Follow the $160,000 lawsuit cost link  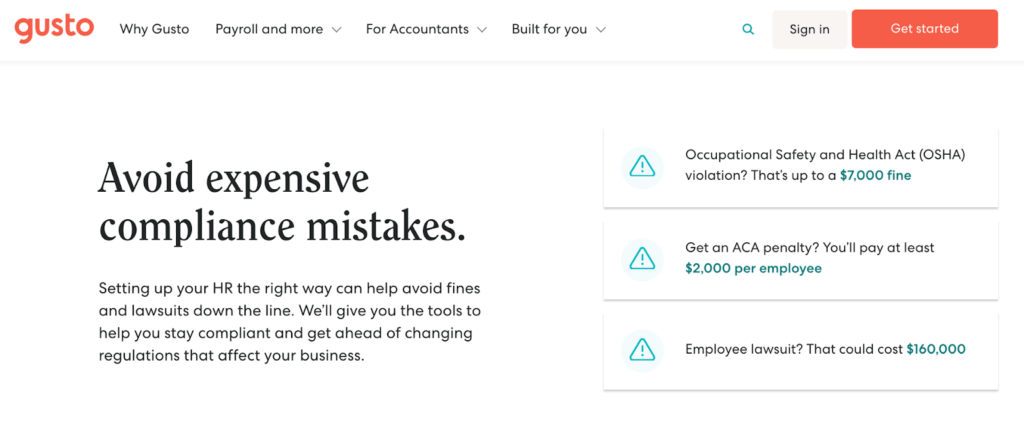[936, 349]
